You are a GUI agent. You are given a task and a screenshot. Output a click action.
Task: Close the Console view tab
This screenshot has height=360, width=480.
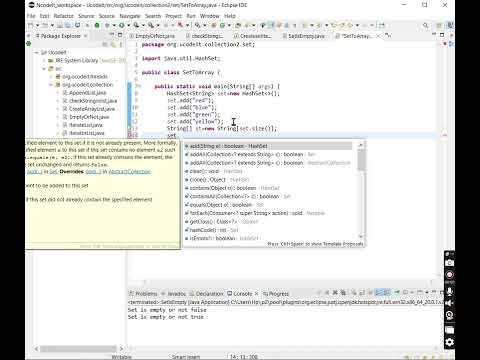click(256, 294)
